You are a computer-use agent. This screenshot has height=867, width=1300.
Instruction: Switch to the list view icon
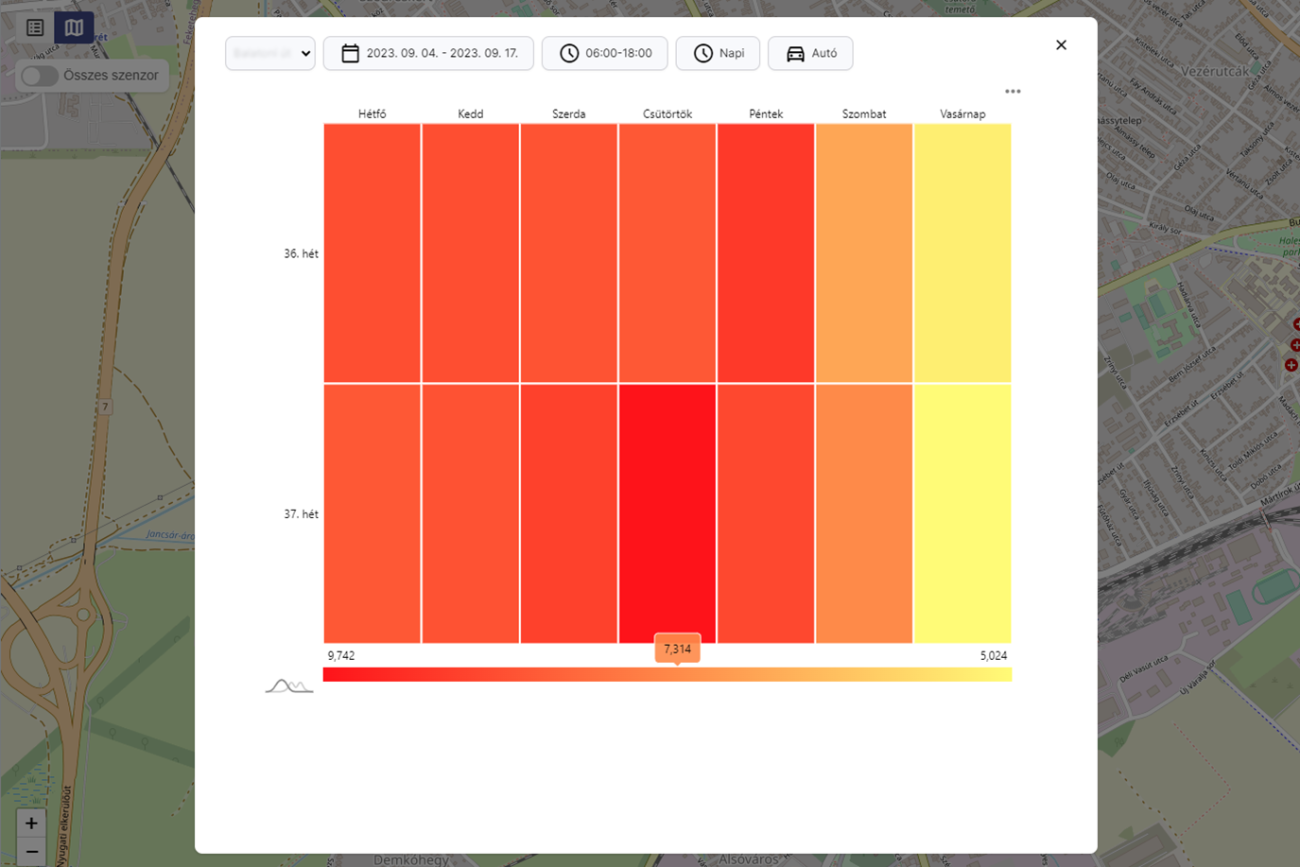click(35, 28)
